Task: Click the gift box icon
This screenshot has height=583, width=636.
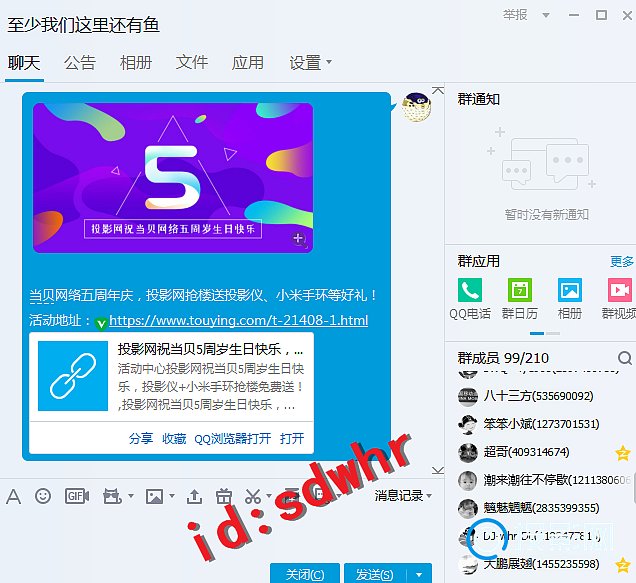Action: 223,496
